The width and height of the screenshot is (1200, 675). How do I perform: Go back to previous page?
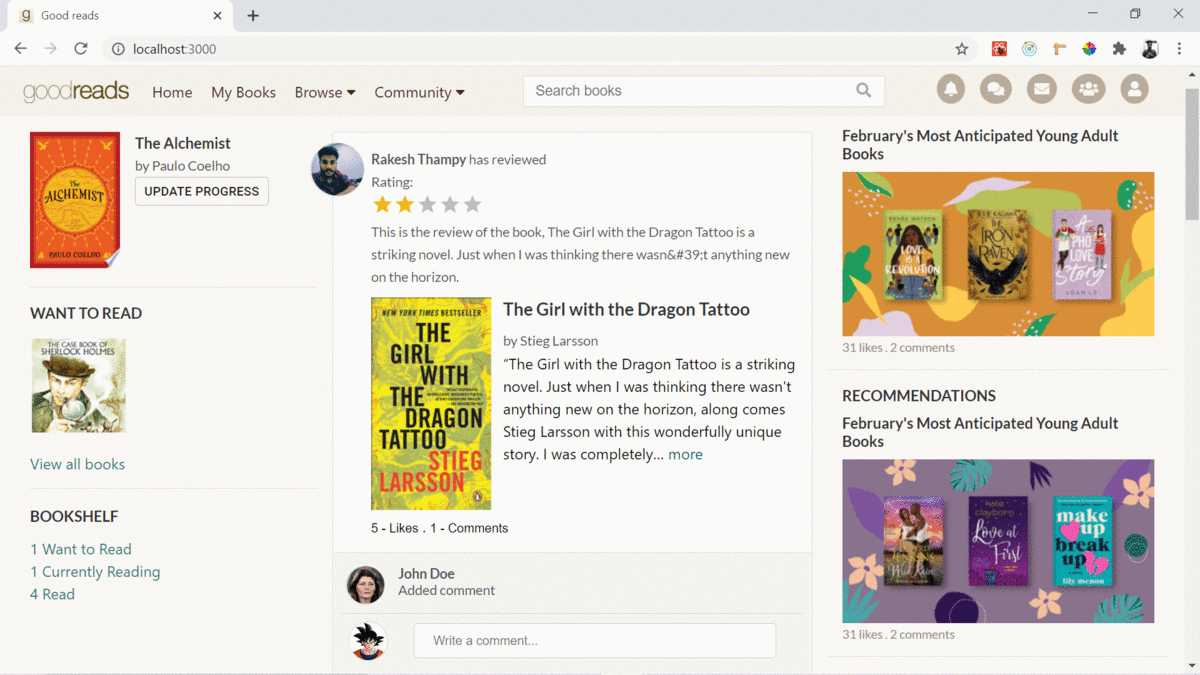pos(20,49)
